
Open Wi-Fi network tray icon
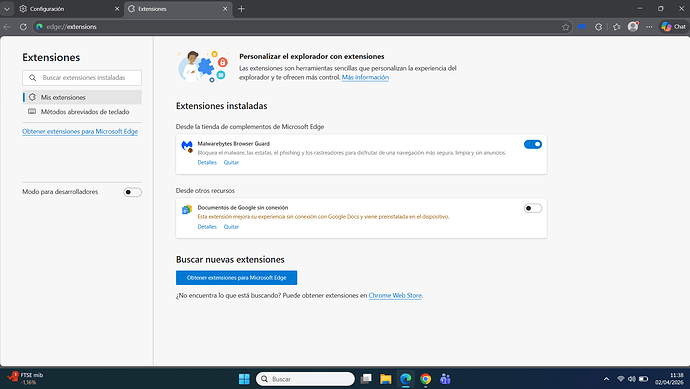[x=620, y=379]
